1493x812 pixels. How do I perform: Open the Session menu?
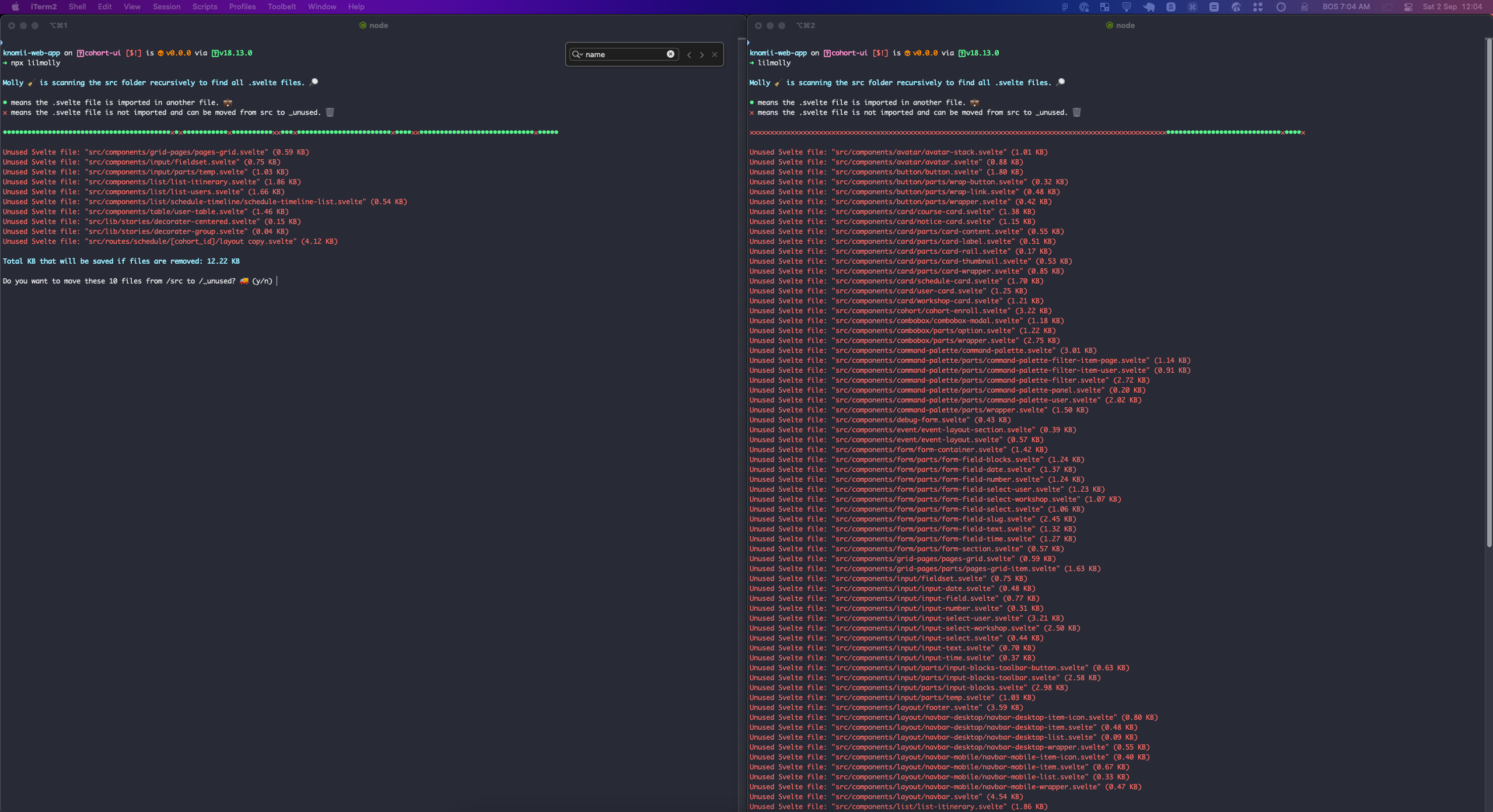(x=166, y=6)
